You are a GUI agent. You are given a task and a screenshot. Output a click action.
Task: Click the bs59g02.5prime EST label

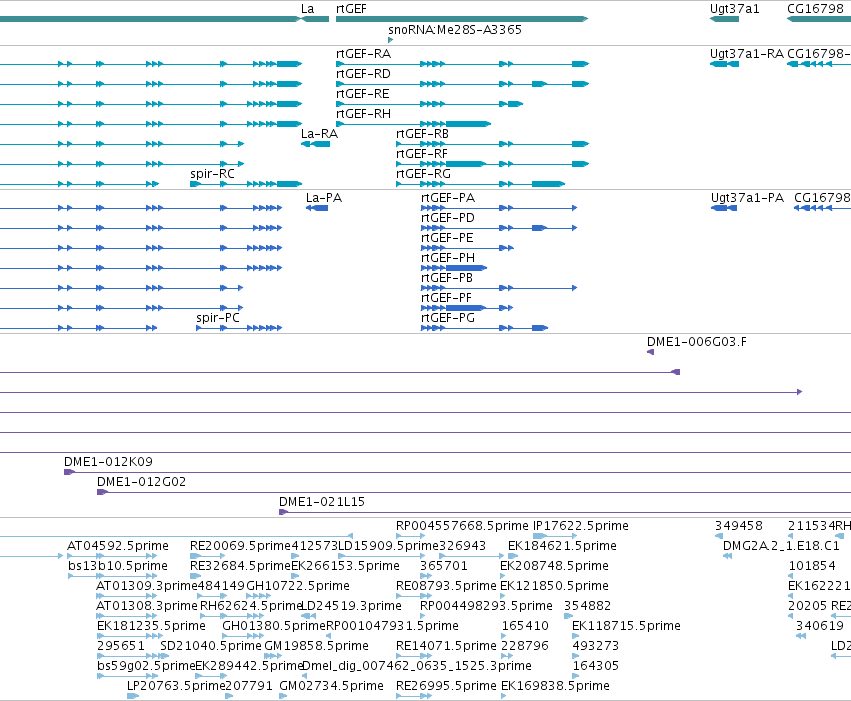[146, 666]
